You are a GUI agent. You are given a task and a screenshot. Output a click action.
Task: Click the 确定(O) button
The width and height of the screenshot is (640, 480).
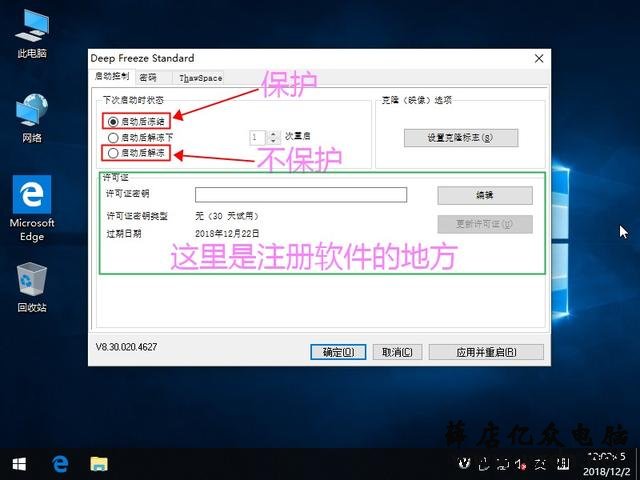tap(338, 352)
